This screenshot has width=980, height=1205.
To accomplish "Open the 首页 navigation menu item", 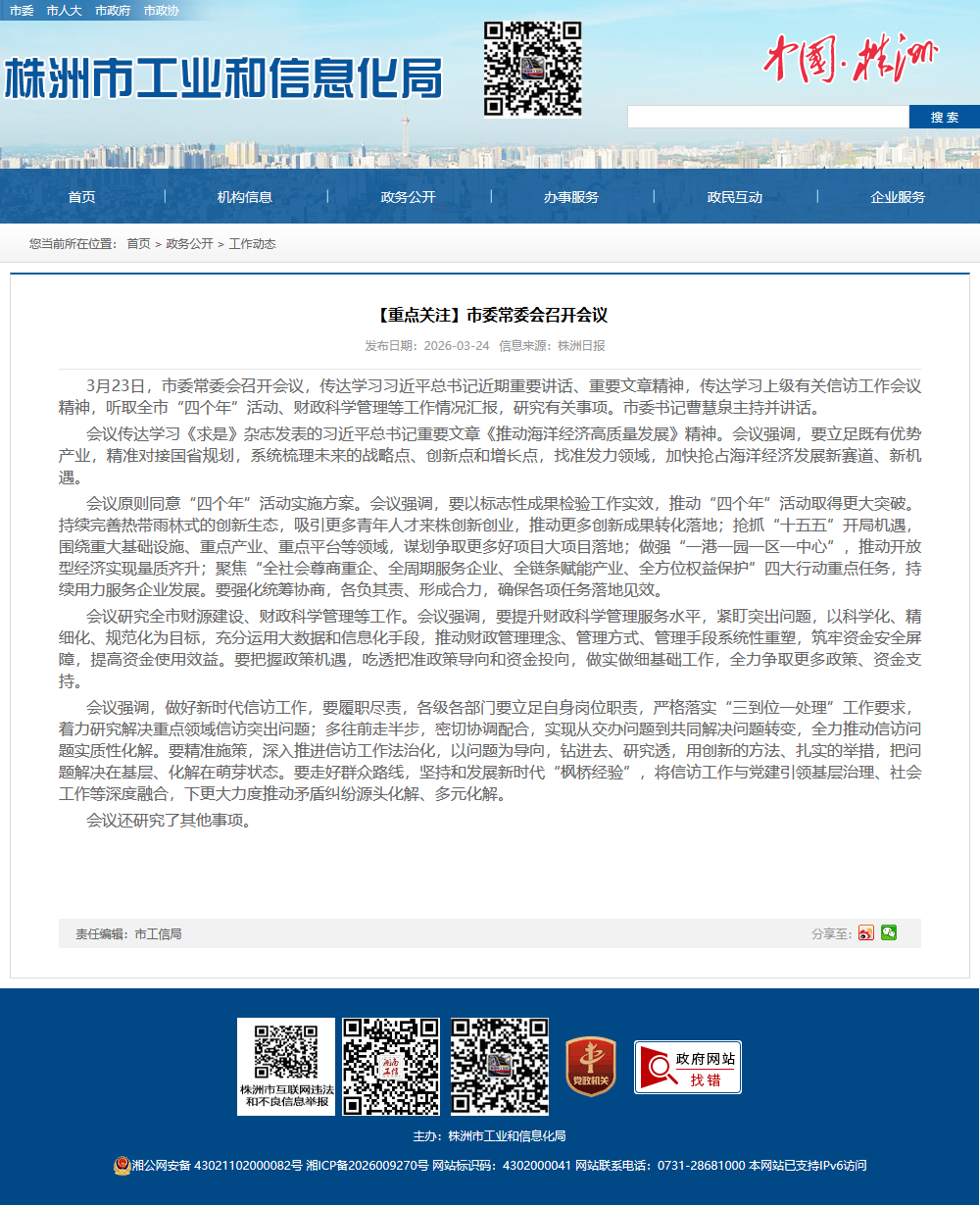I will (81, 197).
